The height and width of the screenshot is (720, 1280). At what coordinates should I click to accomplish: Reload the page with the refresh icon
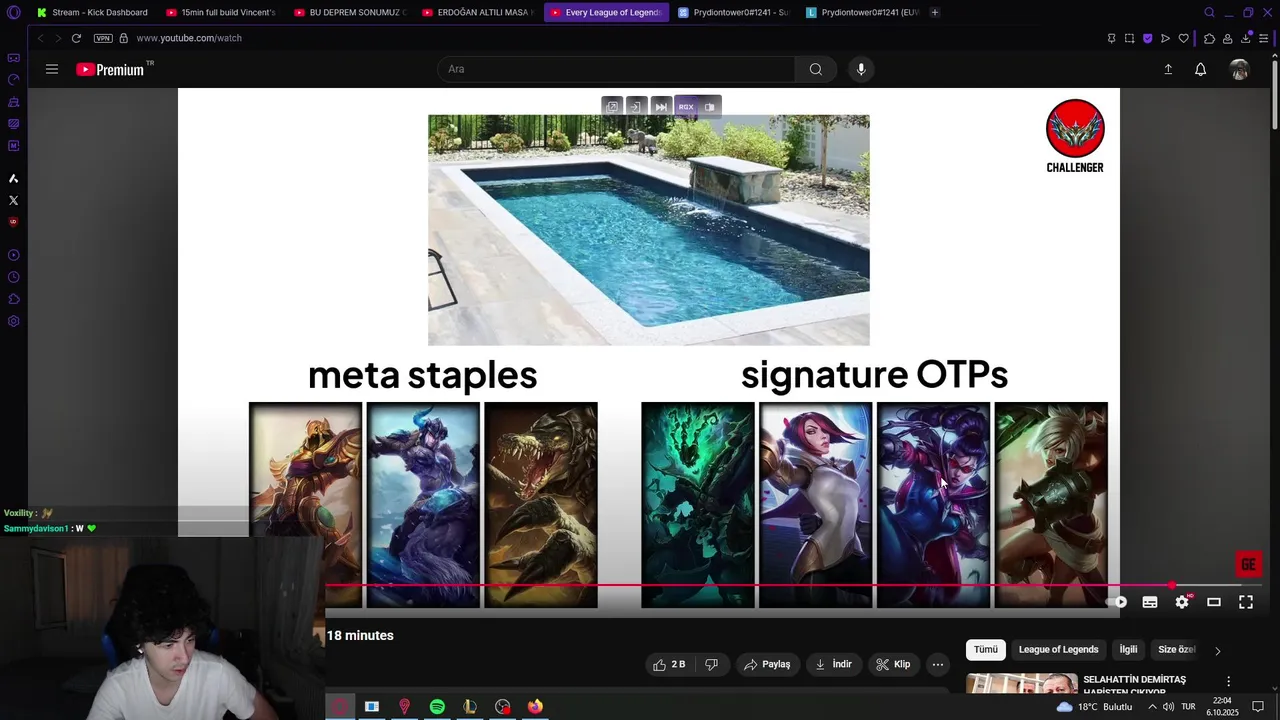coord(76,38)
